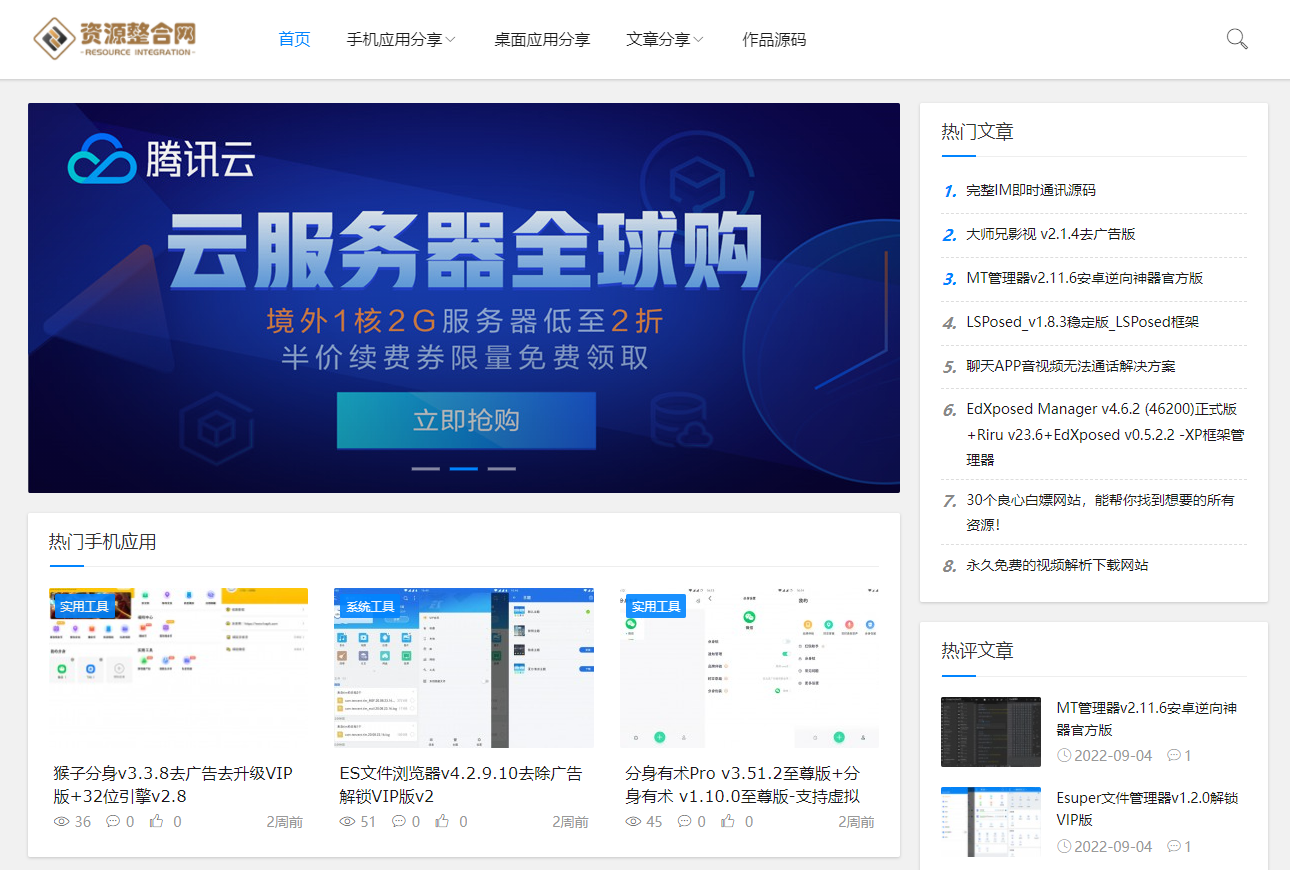This screenshot has height=870, width=1290.
Task: Click comment icon under ES文件浏览器 card
Action: point(399,822)
